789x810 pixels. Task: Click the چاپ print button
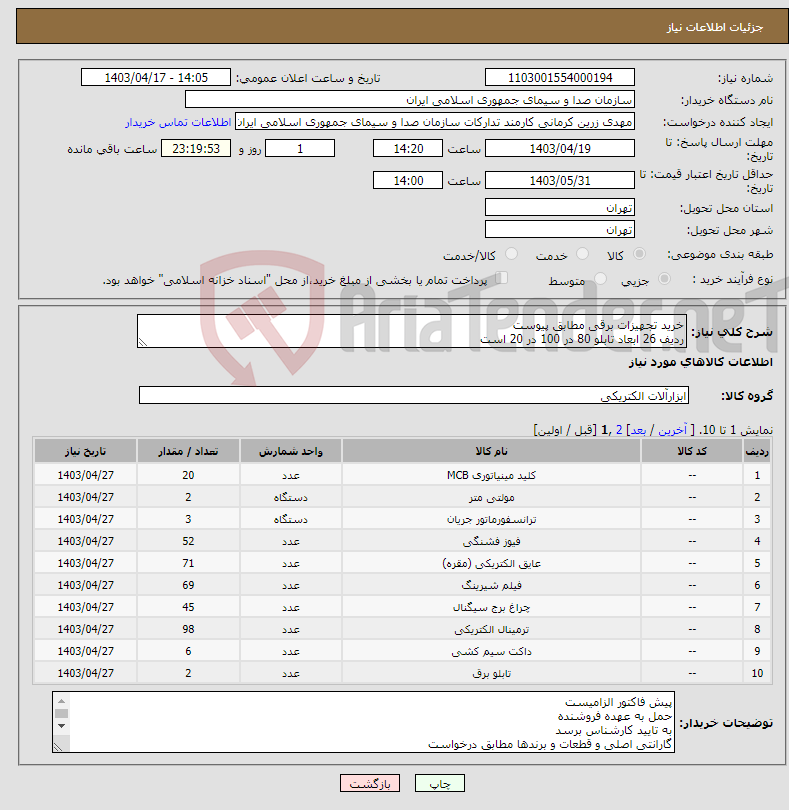point(440,783)
